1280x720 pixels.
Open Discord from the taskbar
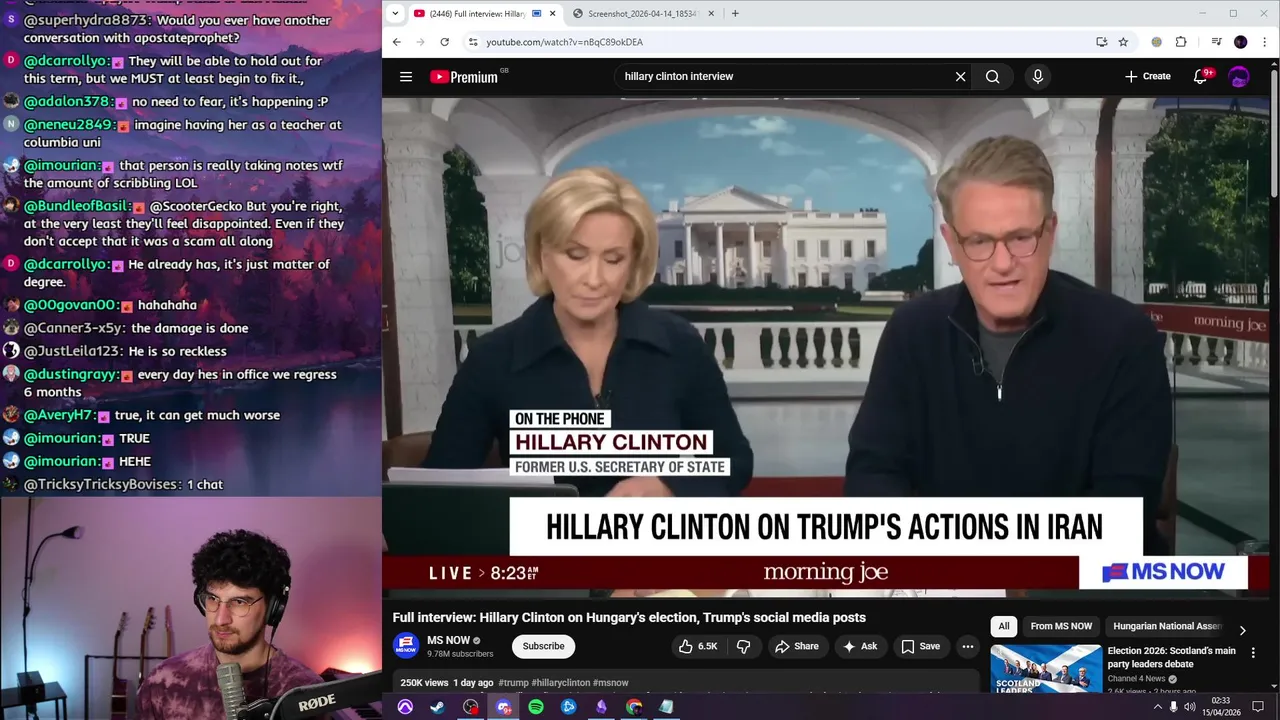point(503,707)
